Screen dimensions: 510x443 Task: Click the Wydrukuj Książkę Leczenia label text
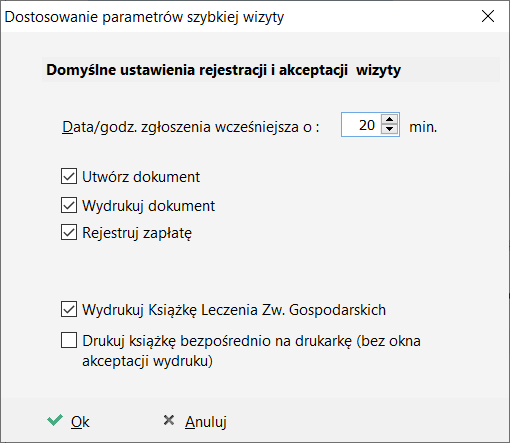pyautogui.click(x=234, y=310)
